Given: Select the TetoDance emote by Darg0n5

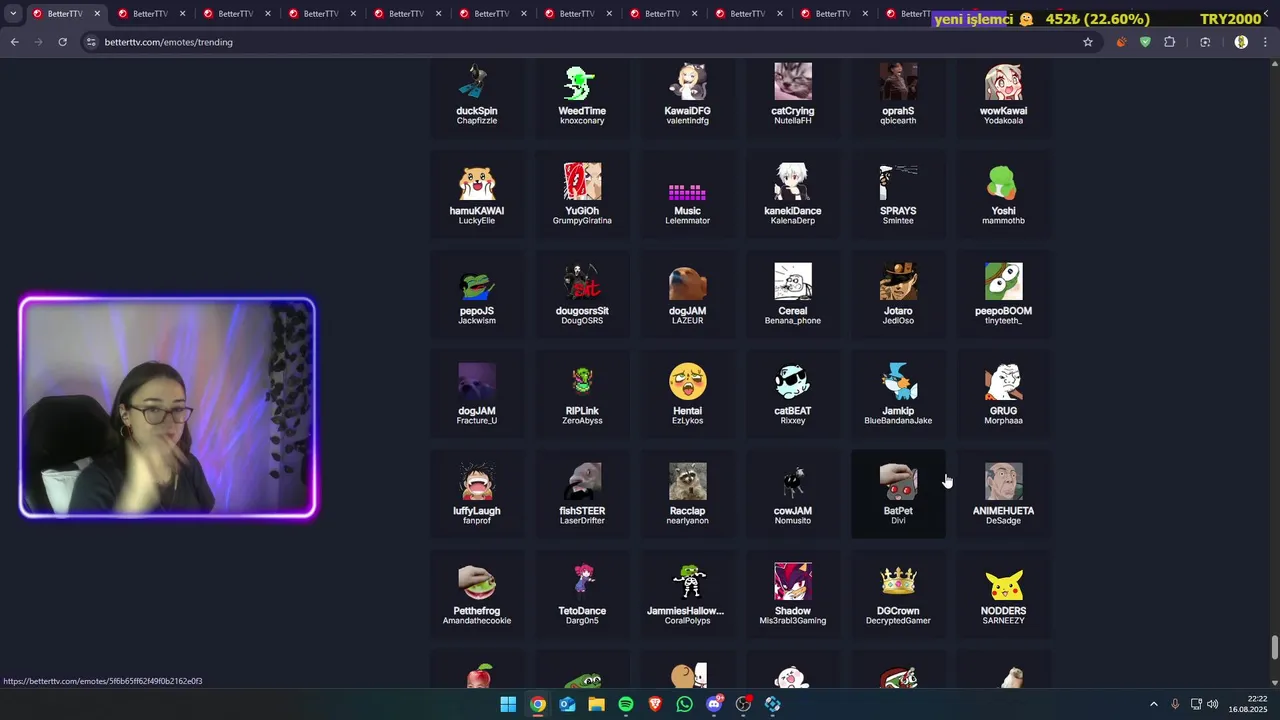Looking at the screenshot, I should (x=582, y=595).
